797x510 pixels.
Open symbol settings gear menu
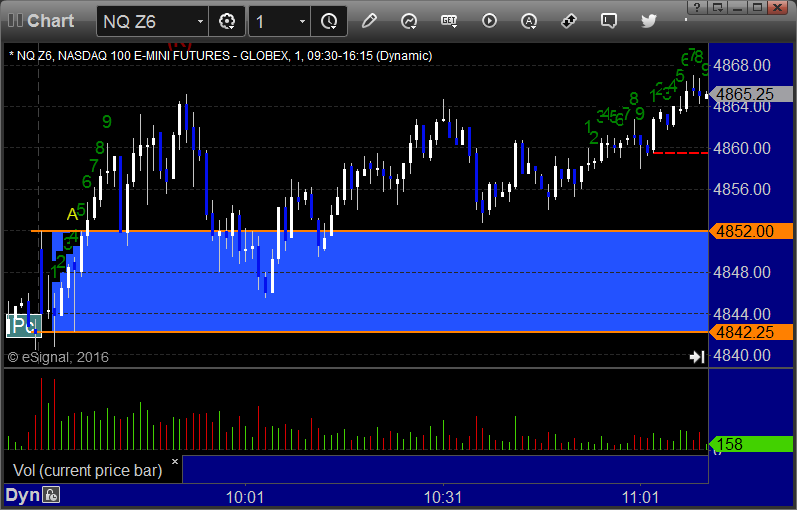pyautogui.click(x=227, y=21)
